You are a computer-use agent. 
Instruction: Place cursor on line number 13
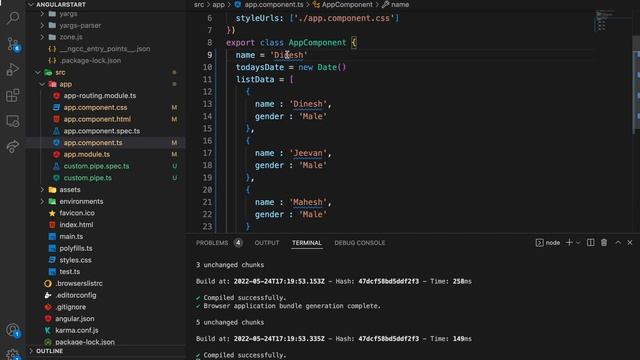point(208,104)
